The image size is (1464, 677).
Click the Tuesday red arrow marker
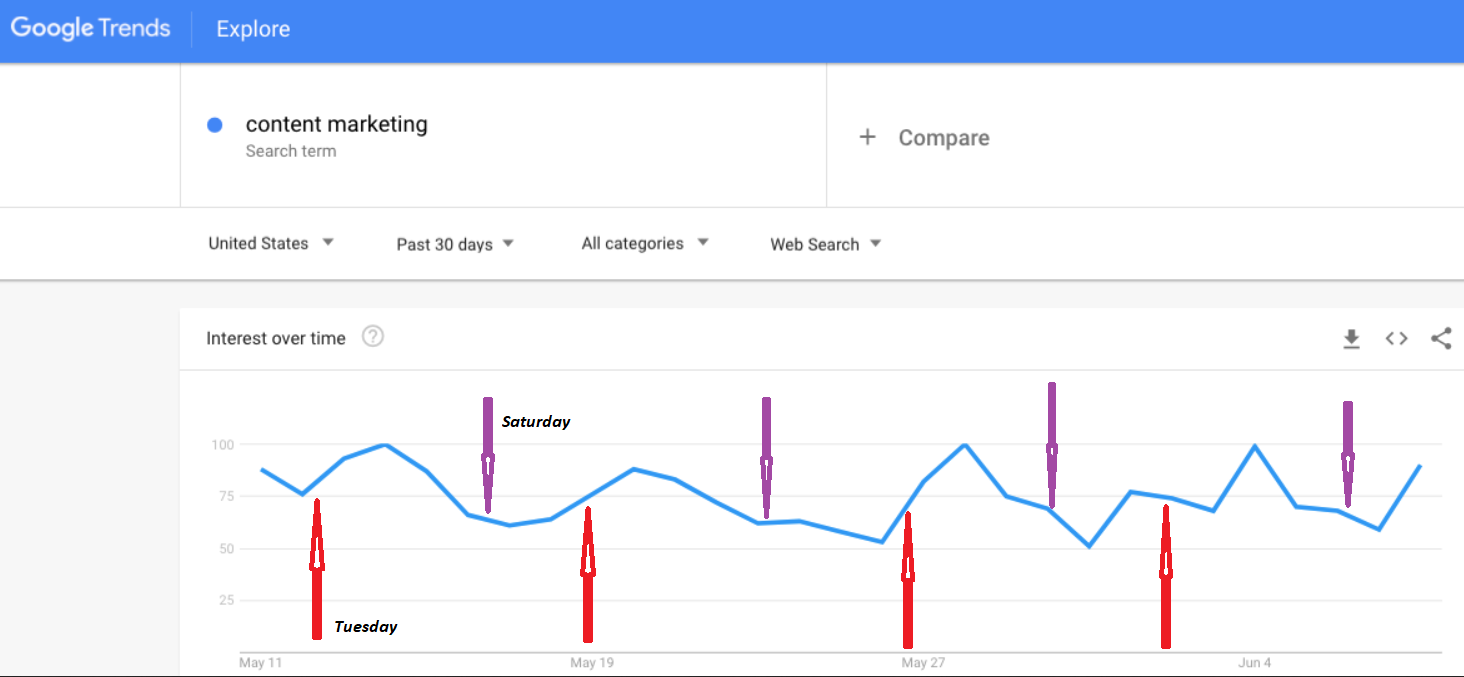pyautogui.click(x=317, y=568)
